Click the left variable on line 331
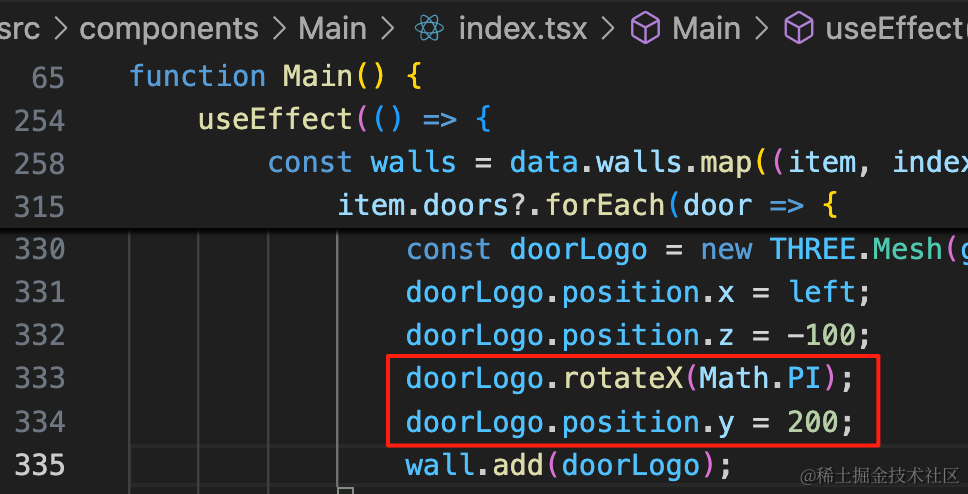The height and width of the screenshot is (494, 968). point(820,292)
